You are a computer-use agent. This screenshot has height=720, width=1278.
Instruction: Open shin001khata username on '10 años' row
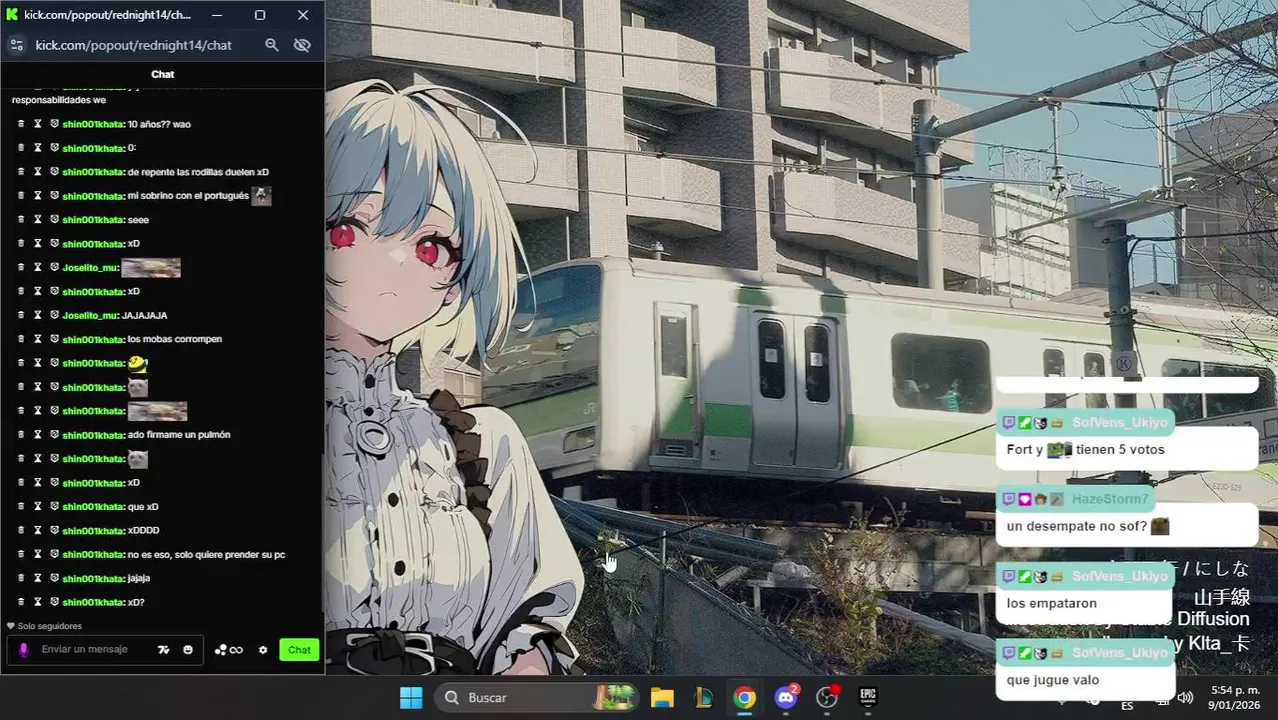93,124
